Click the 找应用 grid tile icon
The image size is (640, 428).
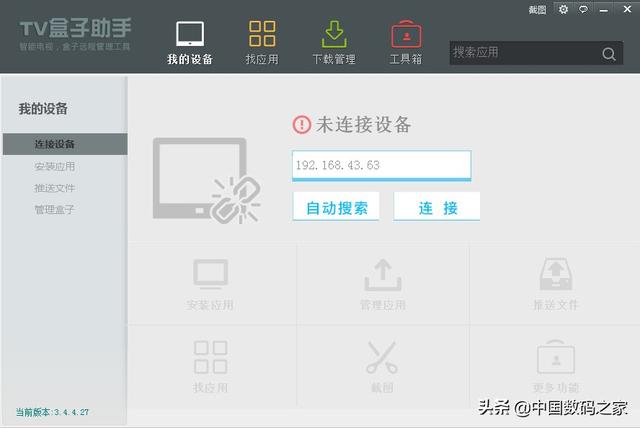pyautogui.click(x=211, y=358)
